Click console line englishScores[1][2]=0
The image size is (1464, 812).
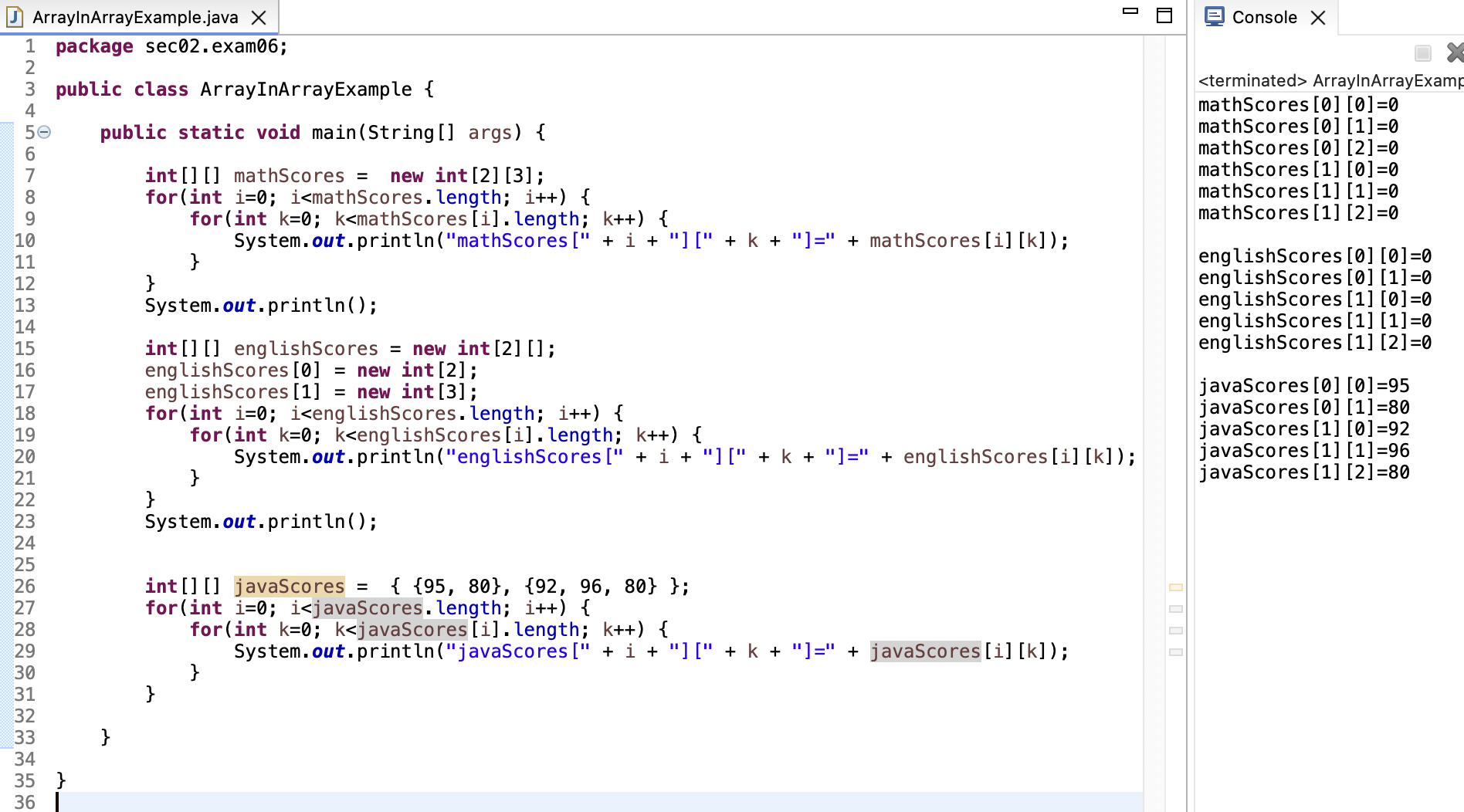(x=1315, y=343)
